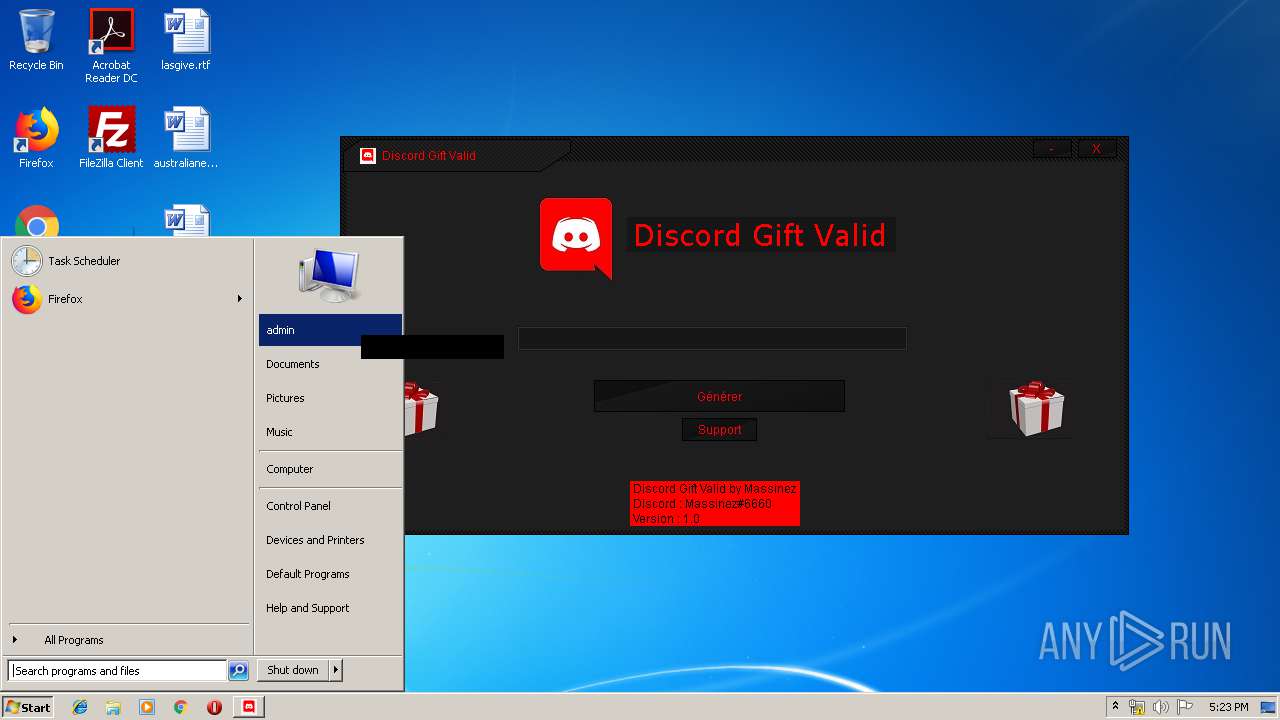
Task: Click the Search programs and files box
Action: point(117,671)
